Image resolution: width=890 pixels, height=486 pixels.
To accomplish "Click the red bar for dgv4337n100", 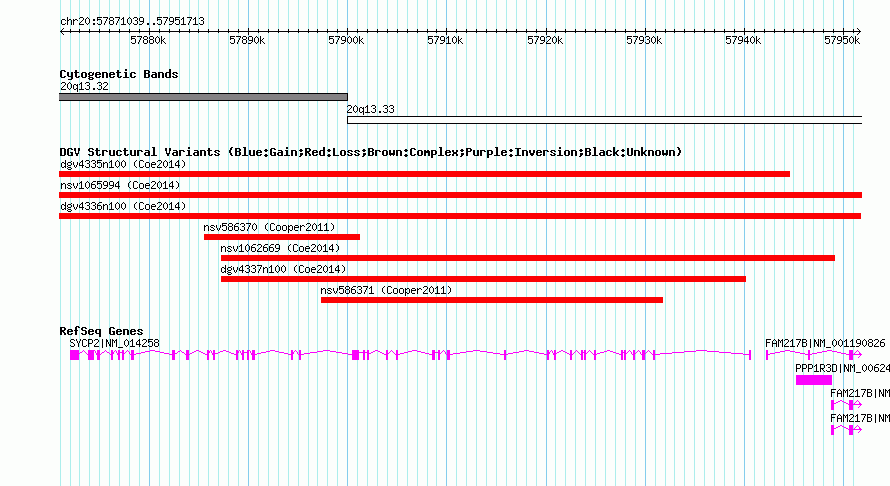I will pyautogui.click(x=483, y=279).
